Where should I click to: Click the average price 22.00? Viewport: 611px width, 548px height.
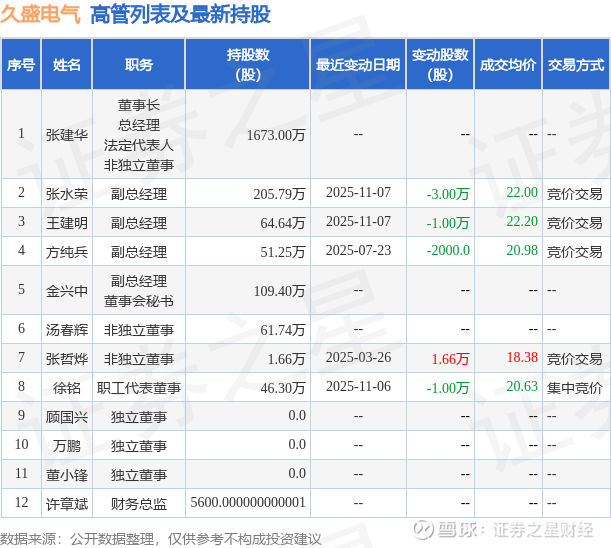pyautogui.click(x=522, y=192)
